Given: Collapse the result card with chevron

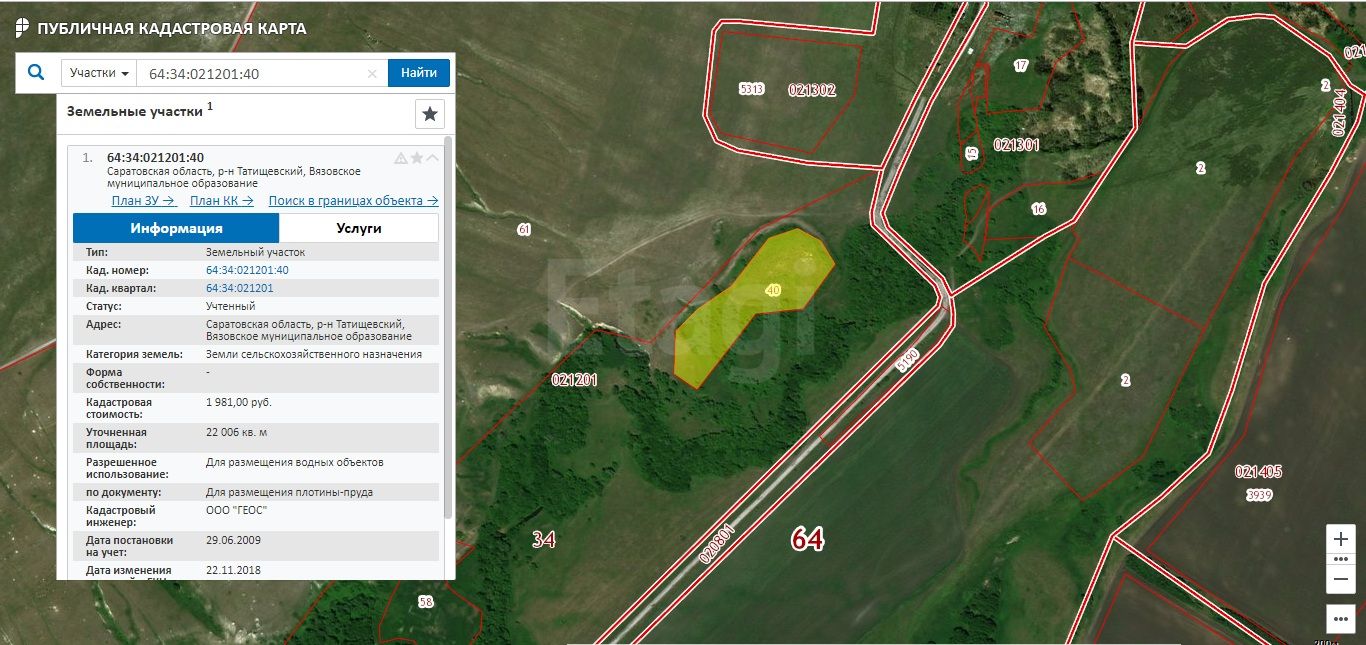Looking at the screenshot, I should (x=433, y=158).
